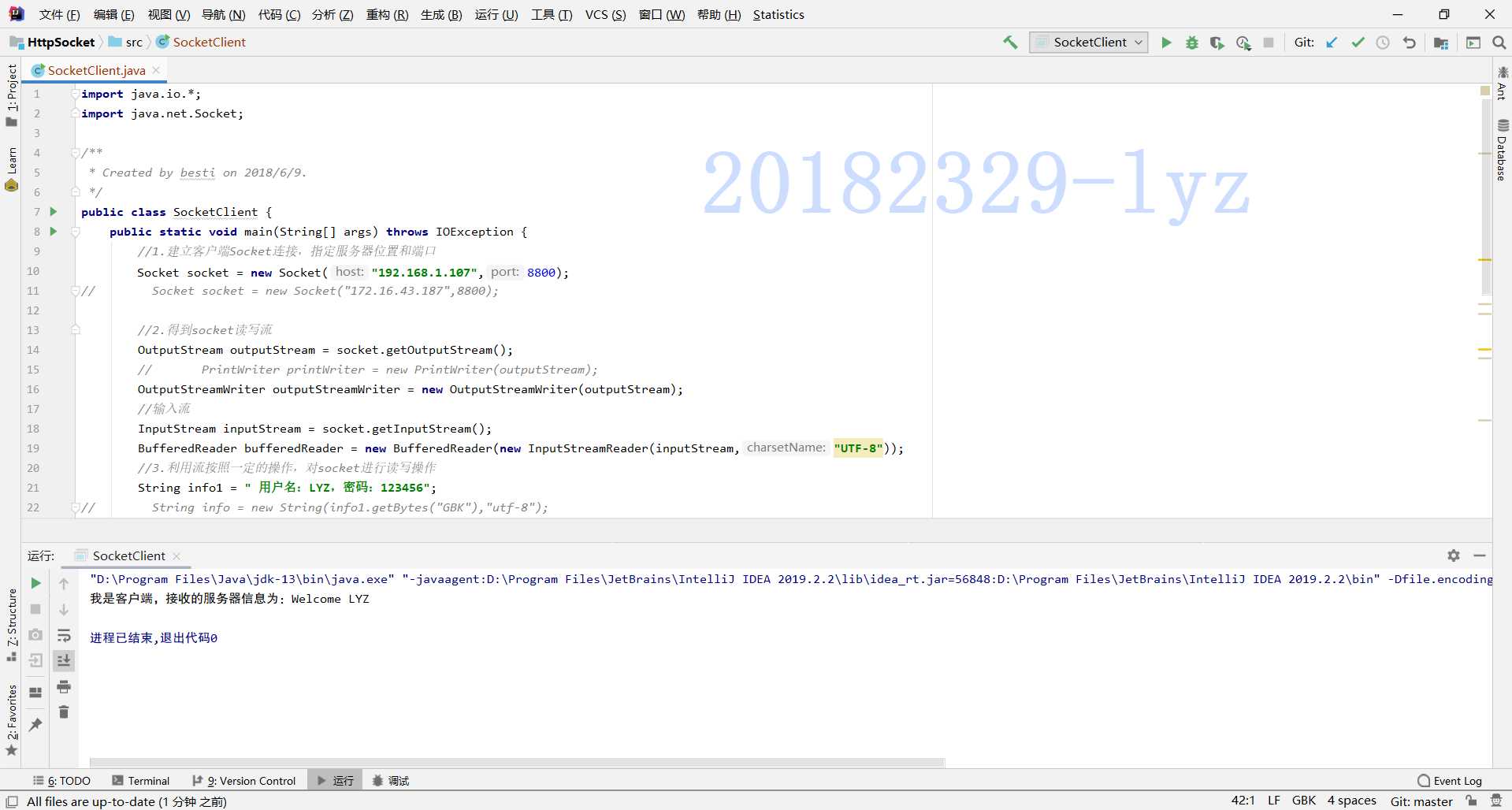Open the Structure tool window
The height and width of the screenshot is (810, 1512).
pos(11,624)
